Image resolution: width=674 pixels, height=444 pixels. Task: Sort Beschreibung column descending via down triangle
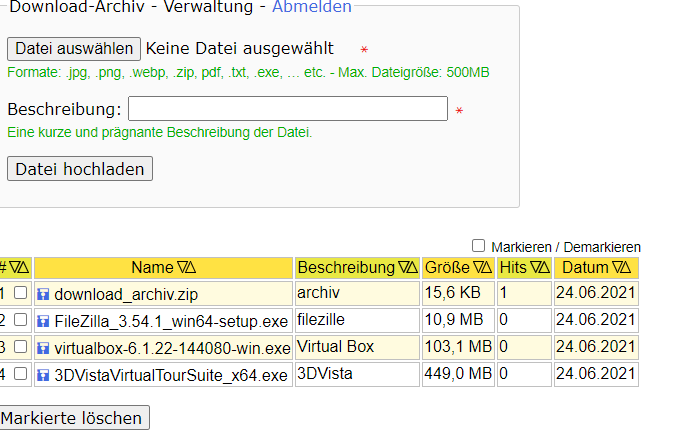[x=404, y=268]
